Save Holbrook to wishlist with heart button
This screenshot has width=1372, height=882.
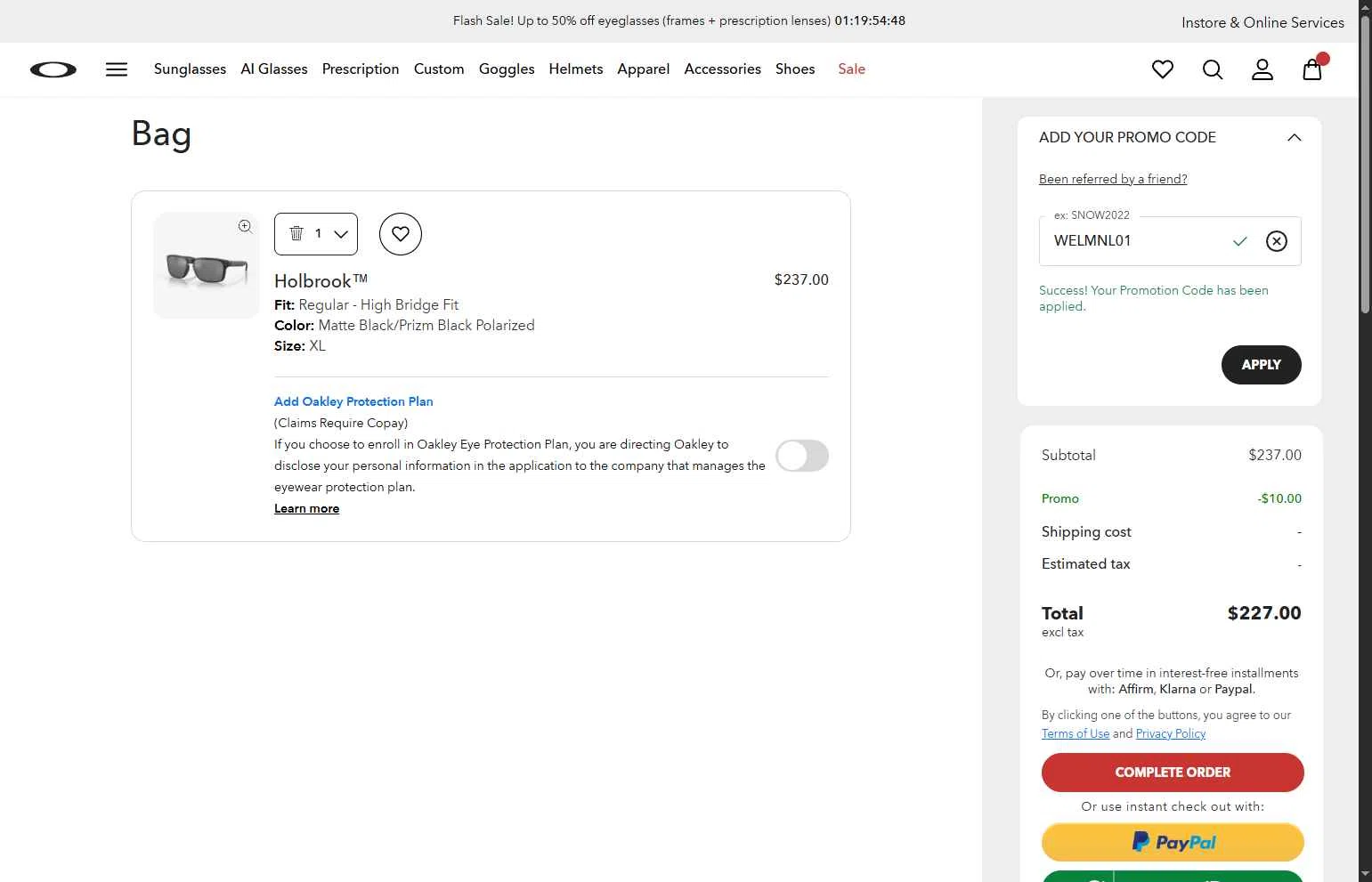pyautogui.click(x=401, y=234)
